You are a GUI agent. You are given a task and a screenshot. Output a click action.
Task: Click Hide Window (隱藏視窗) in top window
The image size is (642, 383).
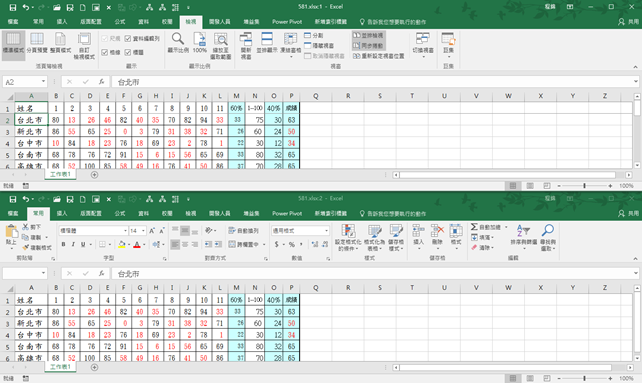[x=319, y=45]
